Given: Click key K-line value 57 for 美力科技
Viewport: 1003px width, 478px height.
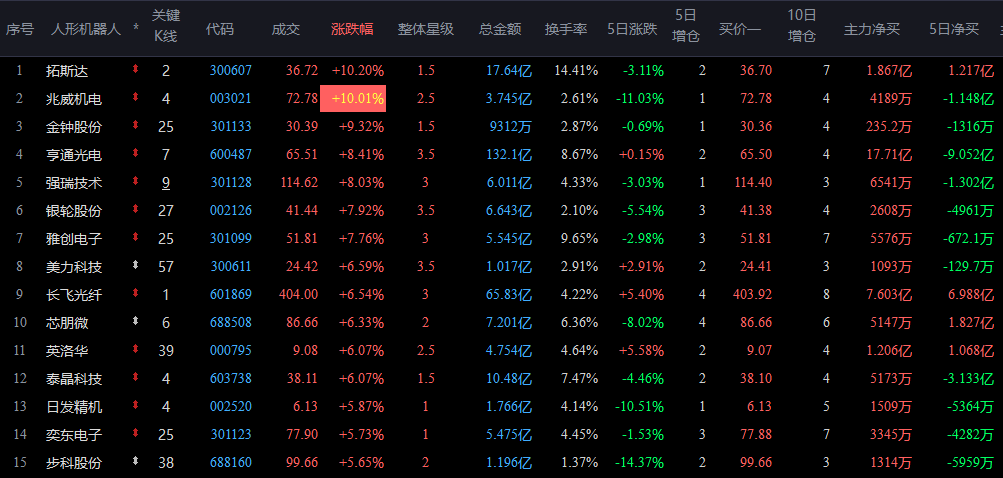Looking at the screenshot, I should [x=166, y=266].
